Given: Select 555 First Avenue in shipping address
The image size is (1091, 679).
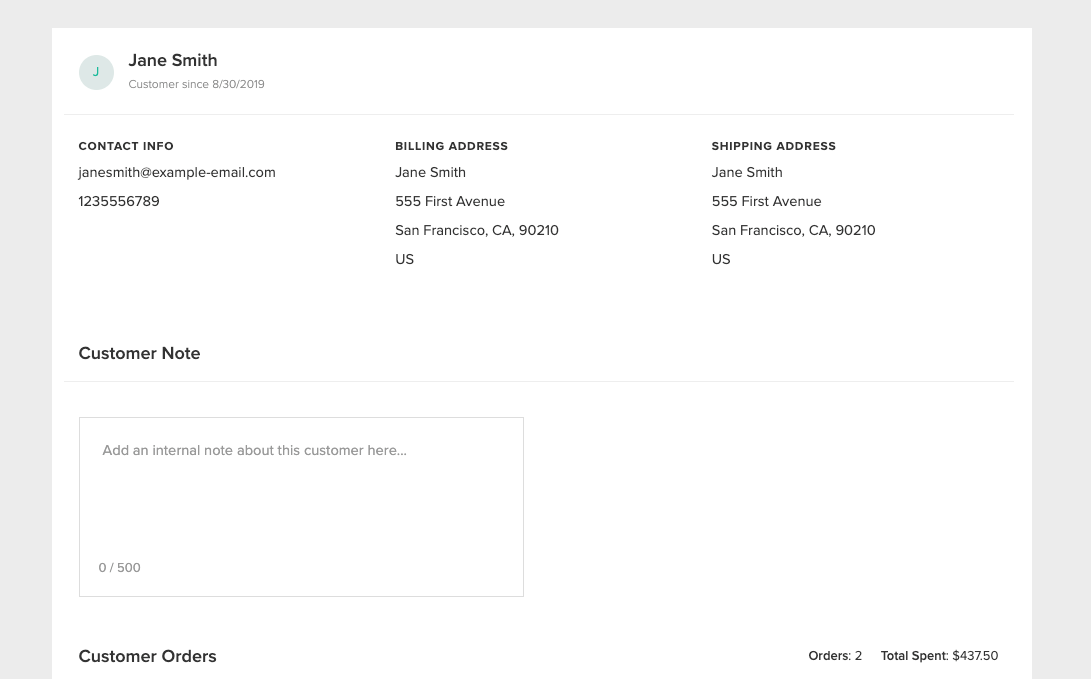Looking at the screenshot, I should click(x=767, y=201).
